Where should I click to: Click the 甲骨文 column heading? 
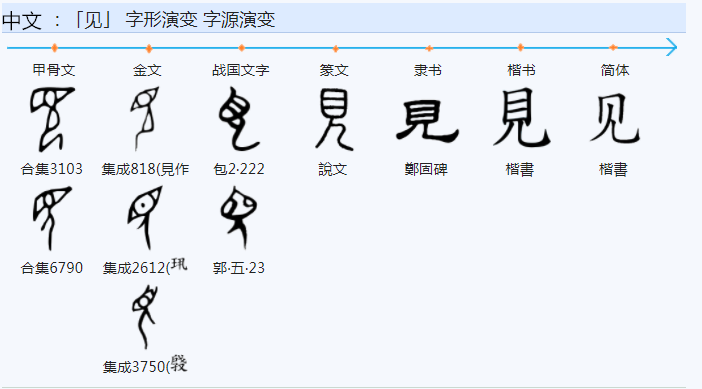tap(54, 70)
